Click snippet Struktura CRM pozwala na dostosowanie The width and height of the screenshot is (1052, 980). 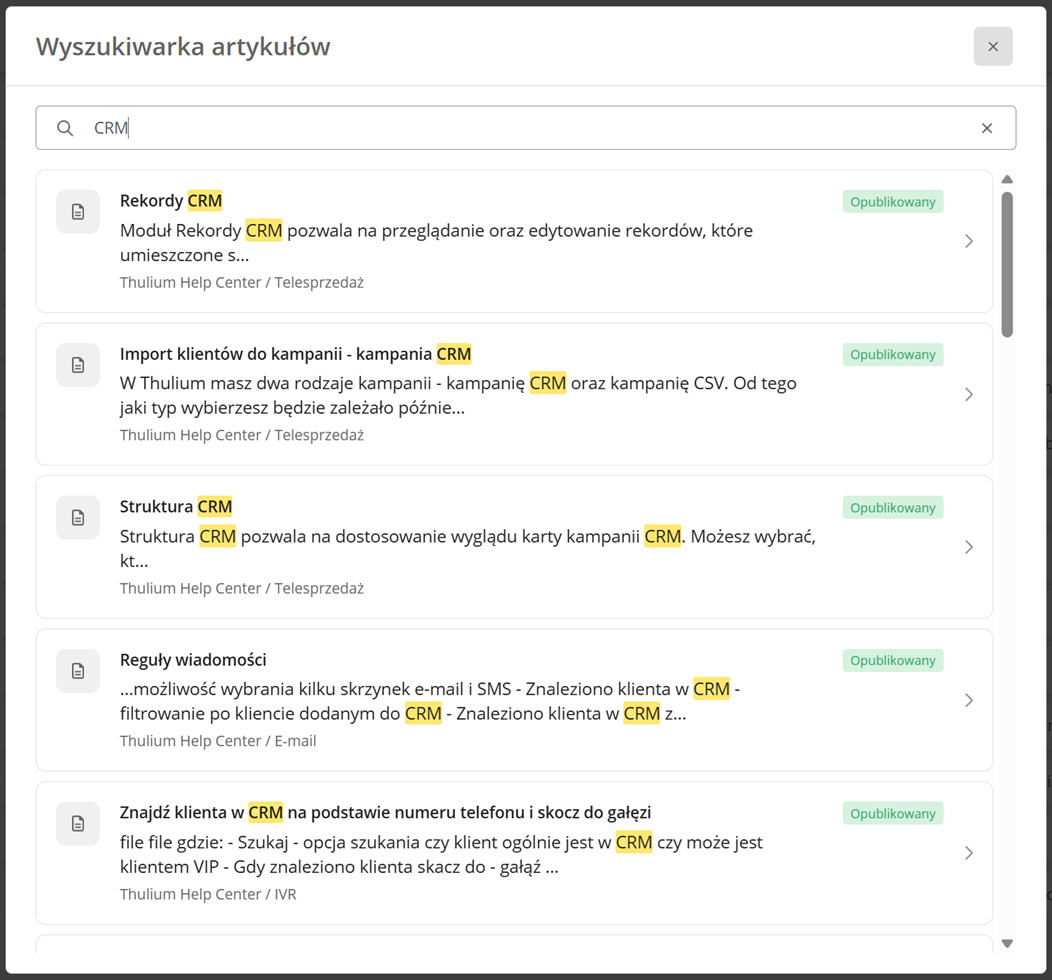pos(468,549)
